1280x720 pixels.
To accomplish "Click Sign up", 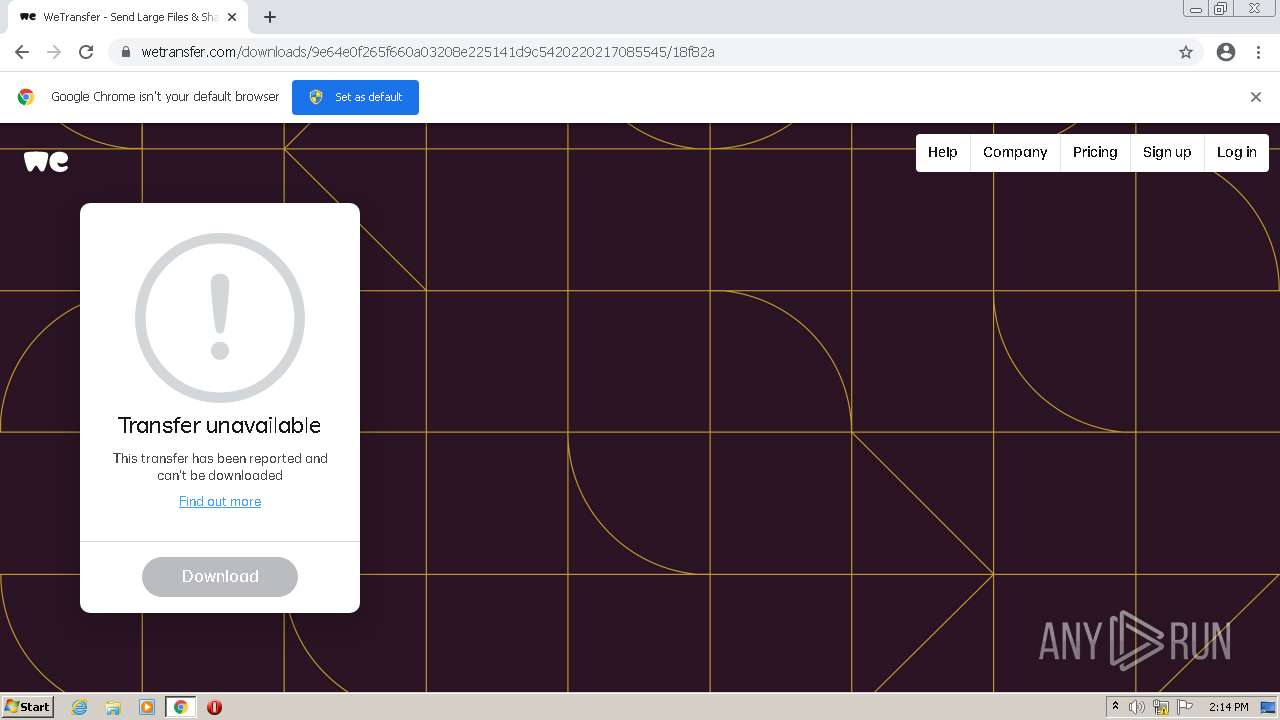I will point(1167,152).
